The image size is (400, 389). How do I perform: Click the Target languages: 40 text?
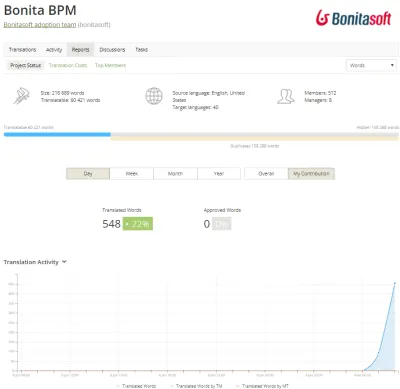tap(195, 107)
